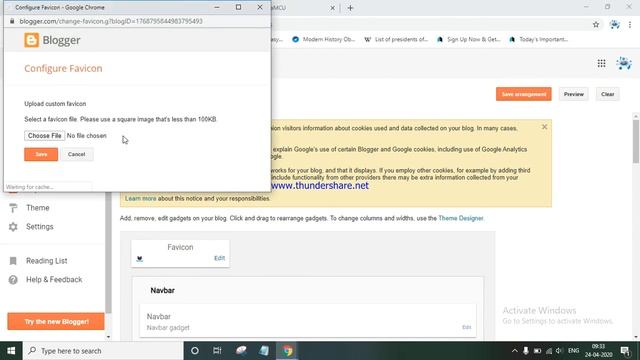The height and width of the screenshot is (360, 640).
Task: Click the microphone tray icon
Action: point(526,351)
